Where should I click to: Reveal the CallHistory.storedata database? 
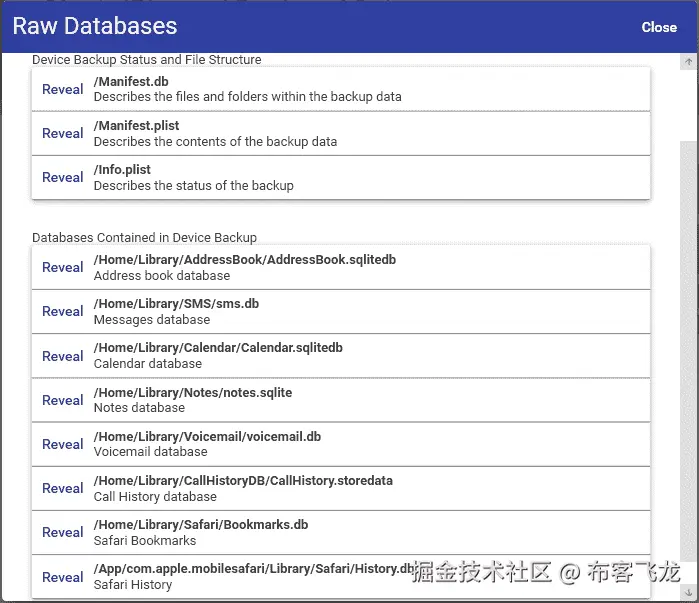click(x=62, y=488)
